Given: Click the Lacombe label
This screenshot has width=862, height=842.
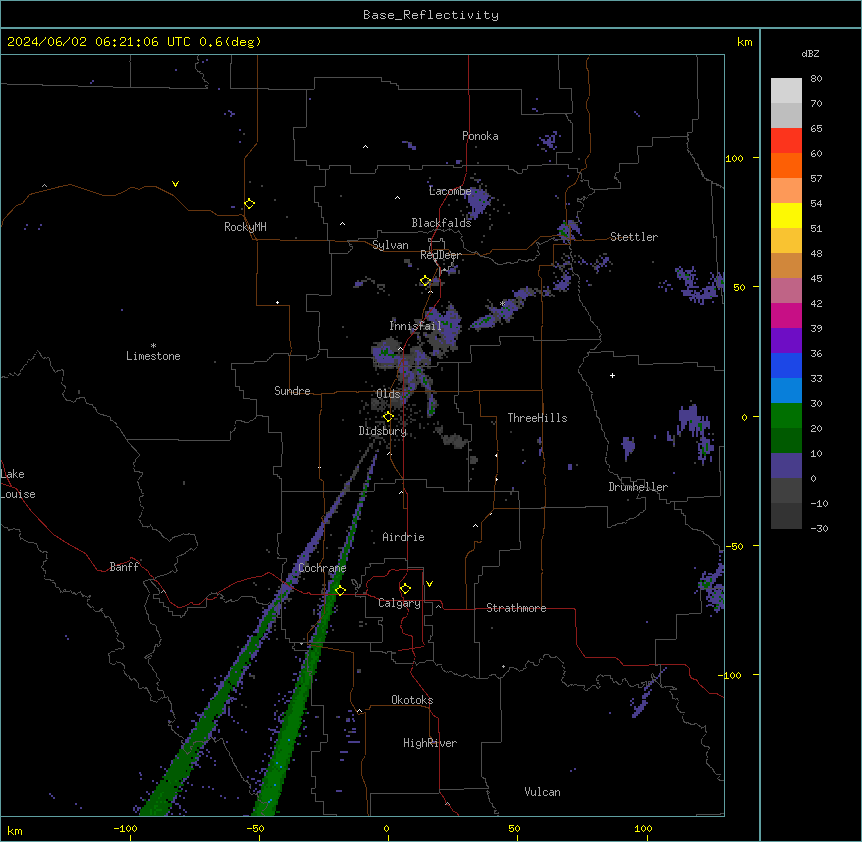Looking at the screenshot, I should (450, 191).
